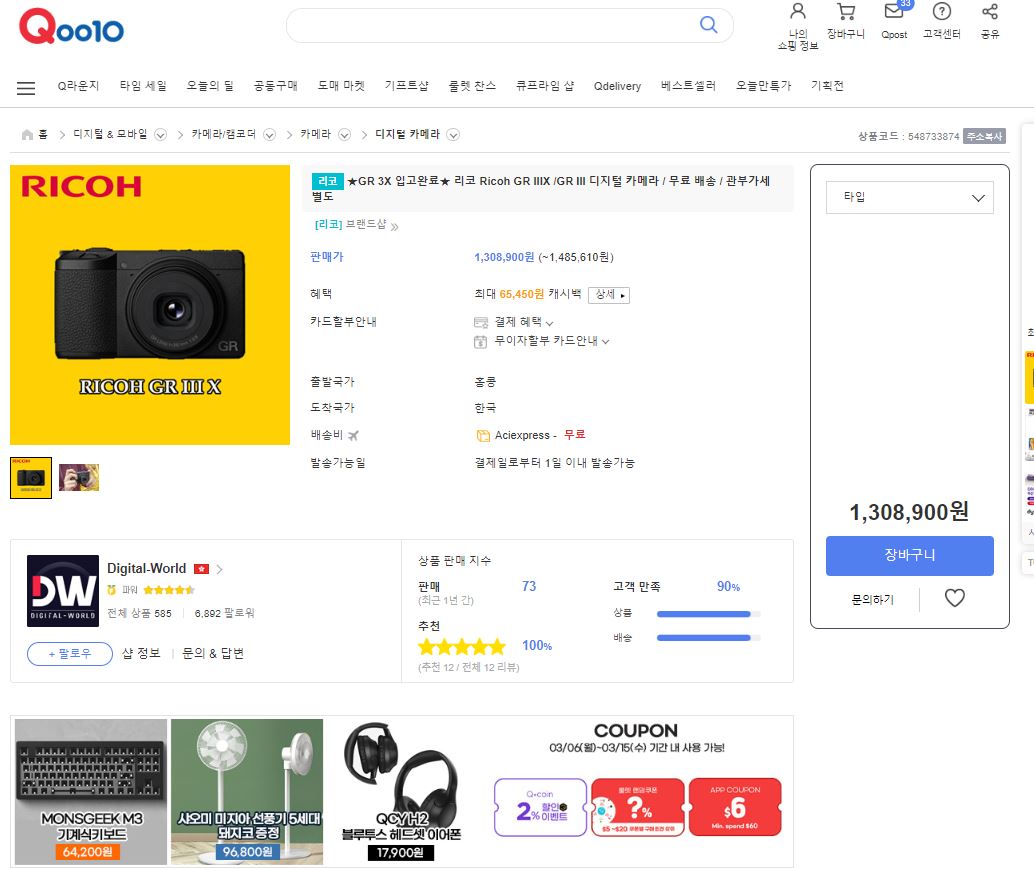Click the Aciexpress shipping box icon

click(483, 435)
